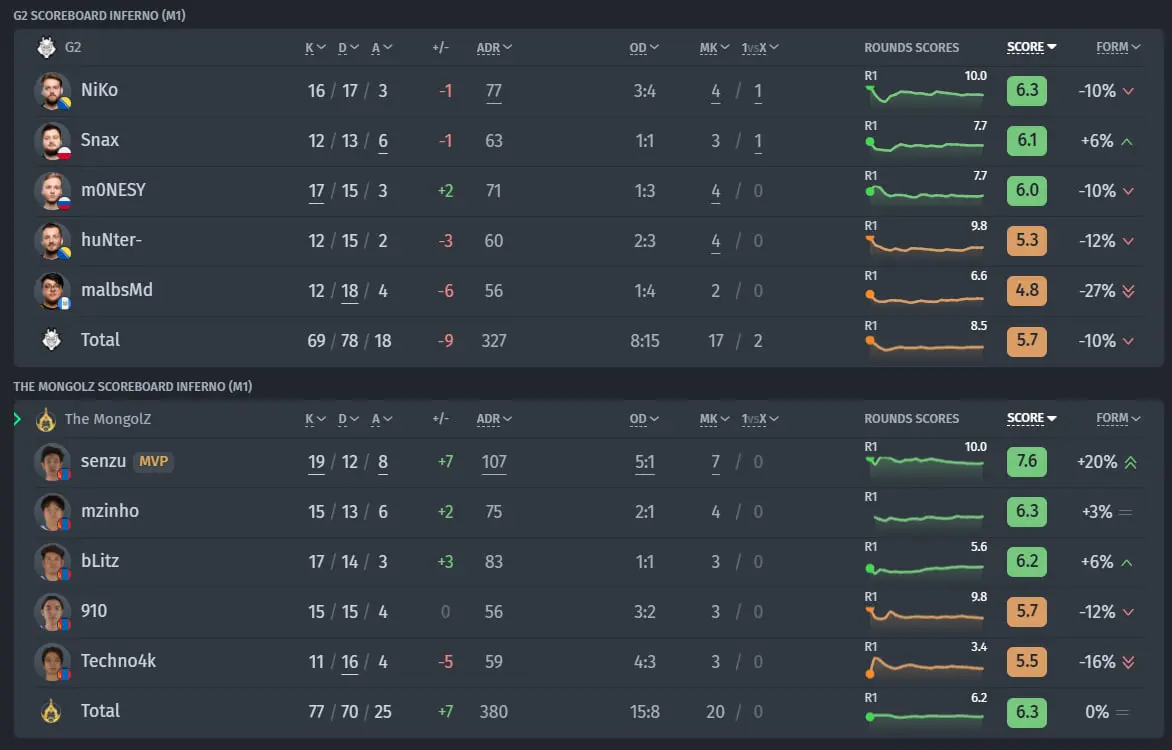Open Techno4k's player avatar

click(52, 663)
